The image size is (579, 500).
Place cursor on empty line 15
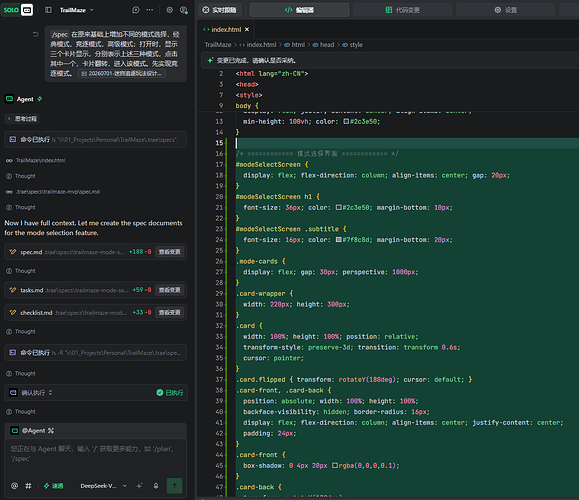pyautogui.click(x=406, y=143)
